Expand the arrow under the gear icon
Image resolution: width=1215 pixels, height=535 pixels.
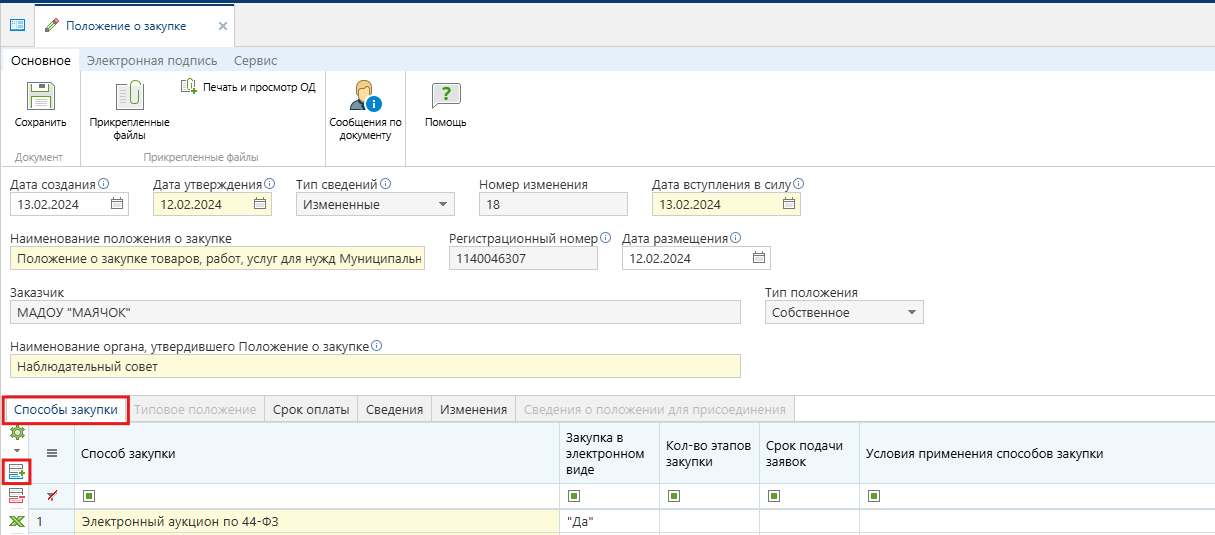click(16, 449)
